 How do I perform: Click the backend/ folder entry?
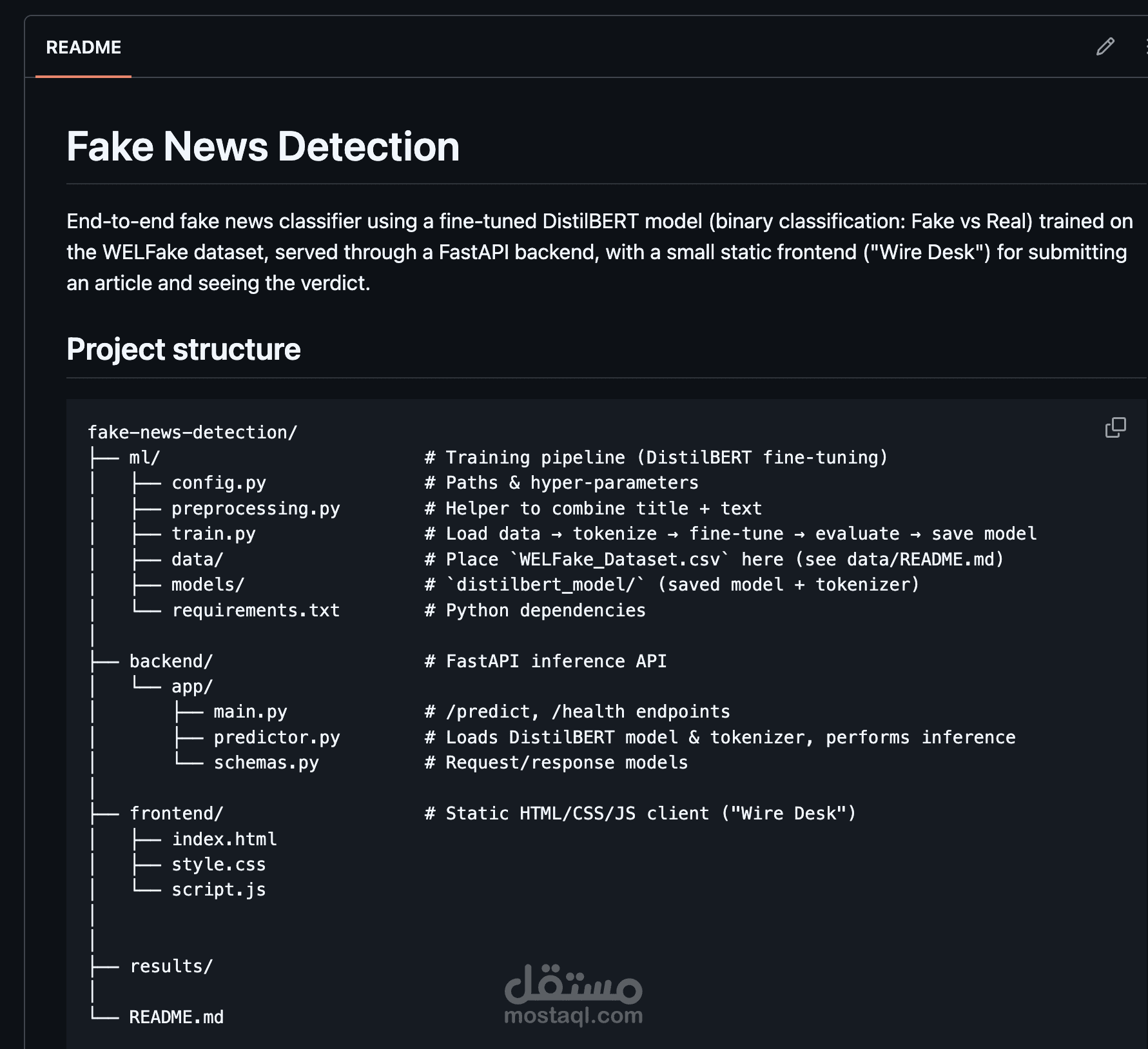pyautogui.click(x=171, y=662)
